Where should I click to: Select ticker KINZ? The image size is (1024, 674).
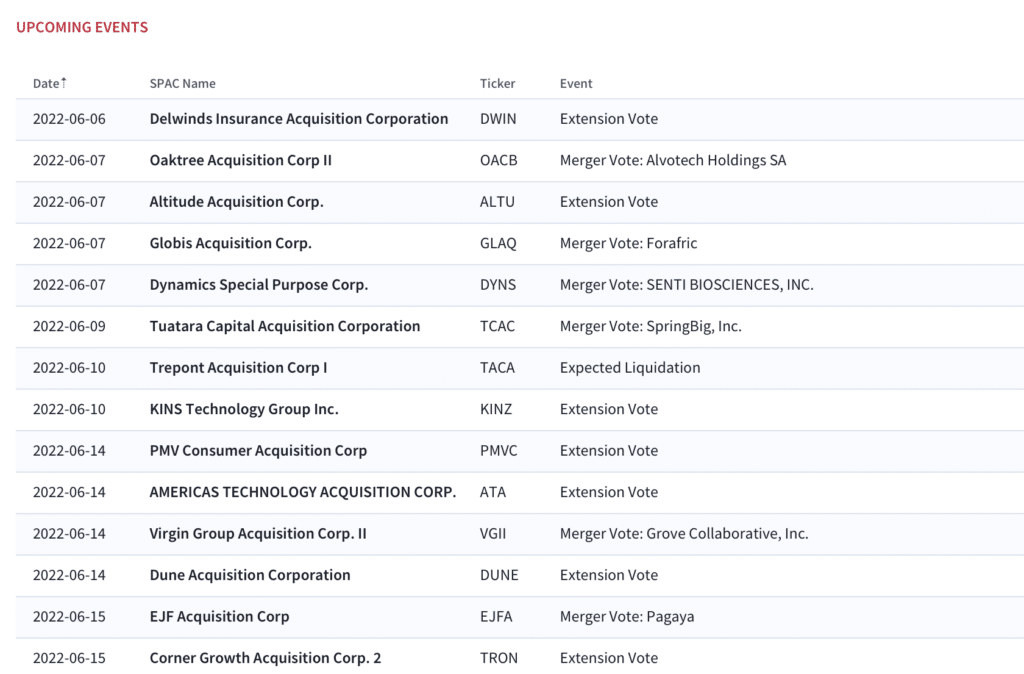point(496,409)
